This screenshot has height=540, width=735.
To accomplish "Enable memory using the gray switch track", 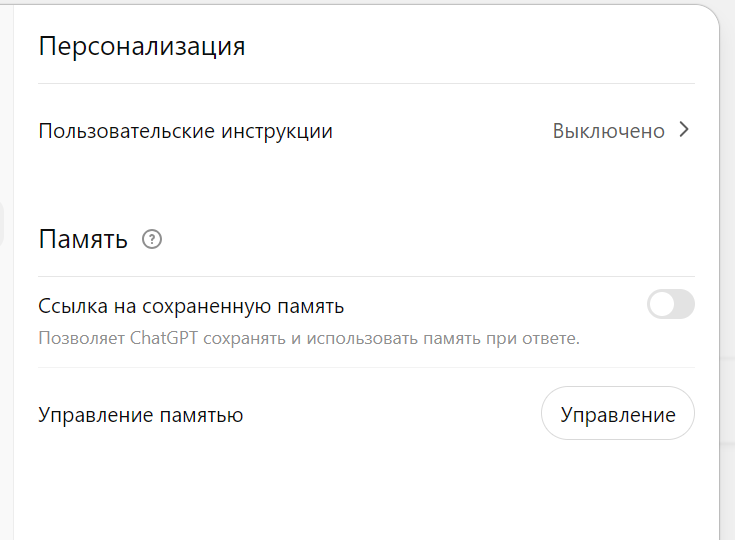I will pyautogui.click(x=671, y=304).
